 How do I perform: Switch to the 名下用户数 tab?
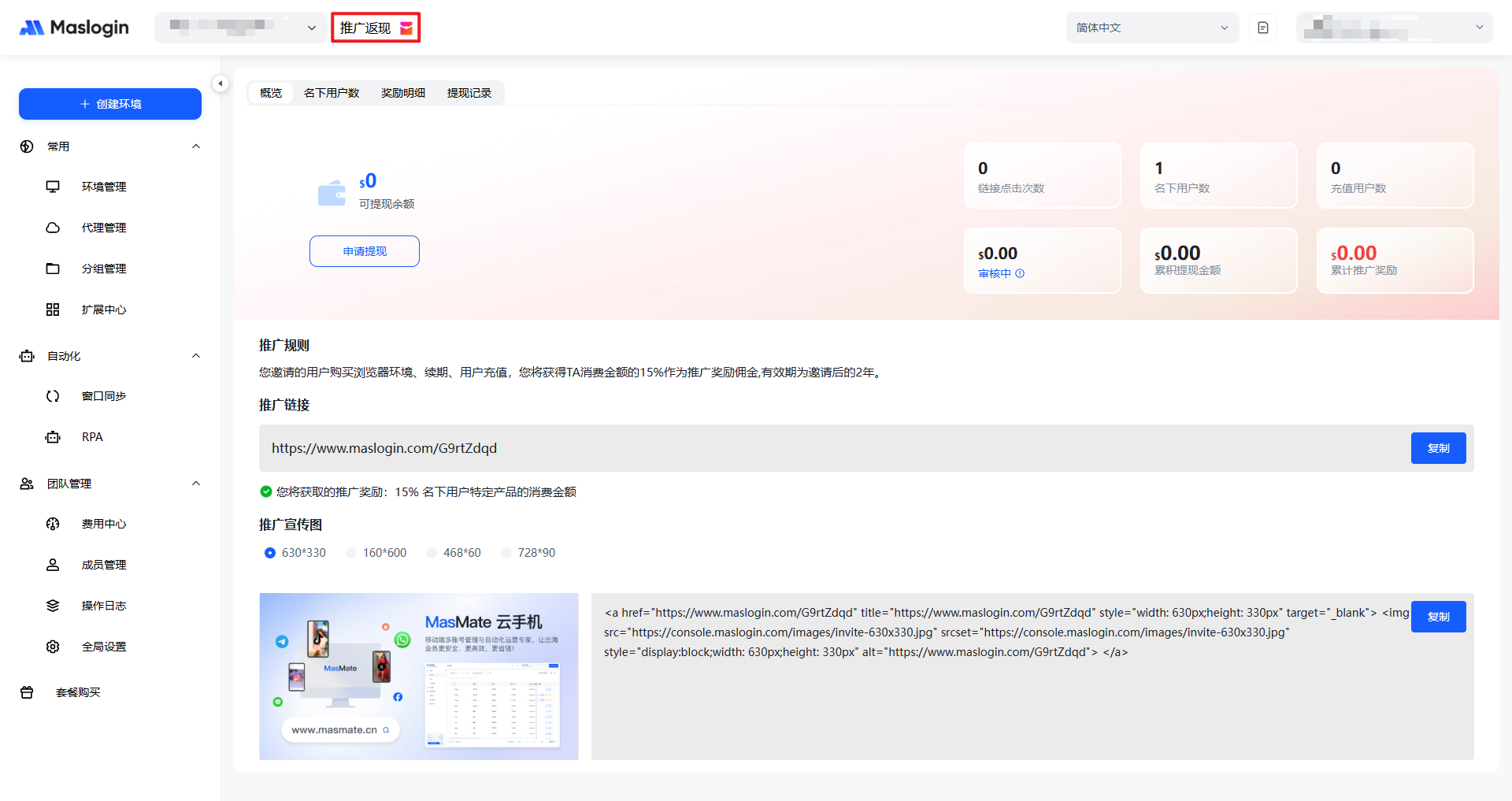pyautogui.click(x=332, y=93)
